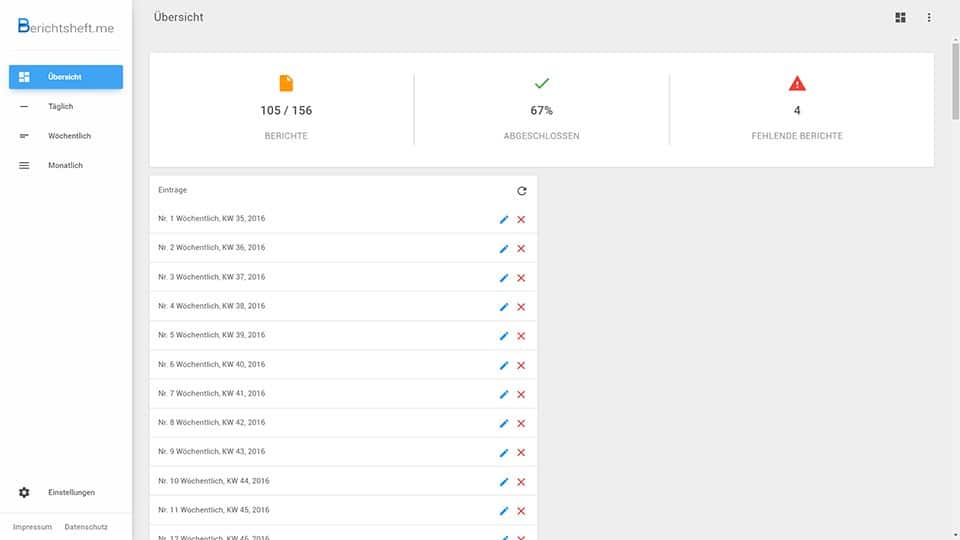
Task: Click the settings gear icon
Action: (x=24, y=492)
